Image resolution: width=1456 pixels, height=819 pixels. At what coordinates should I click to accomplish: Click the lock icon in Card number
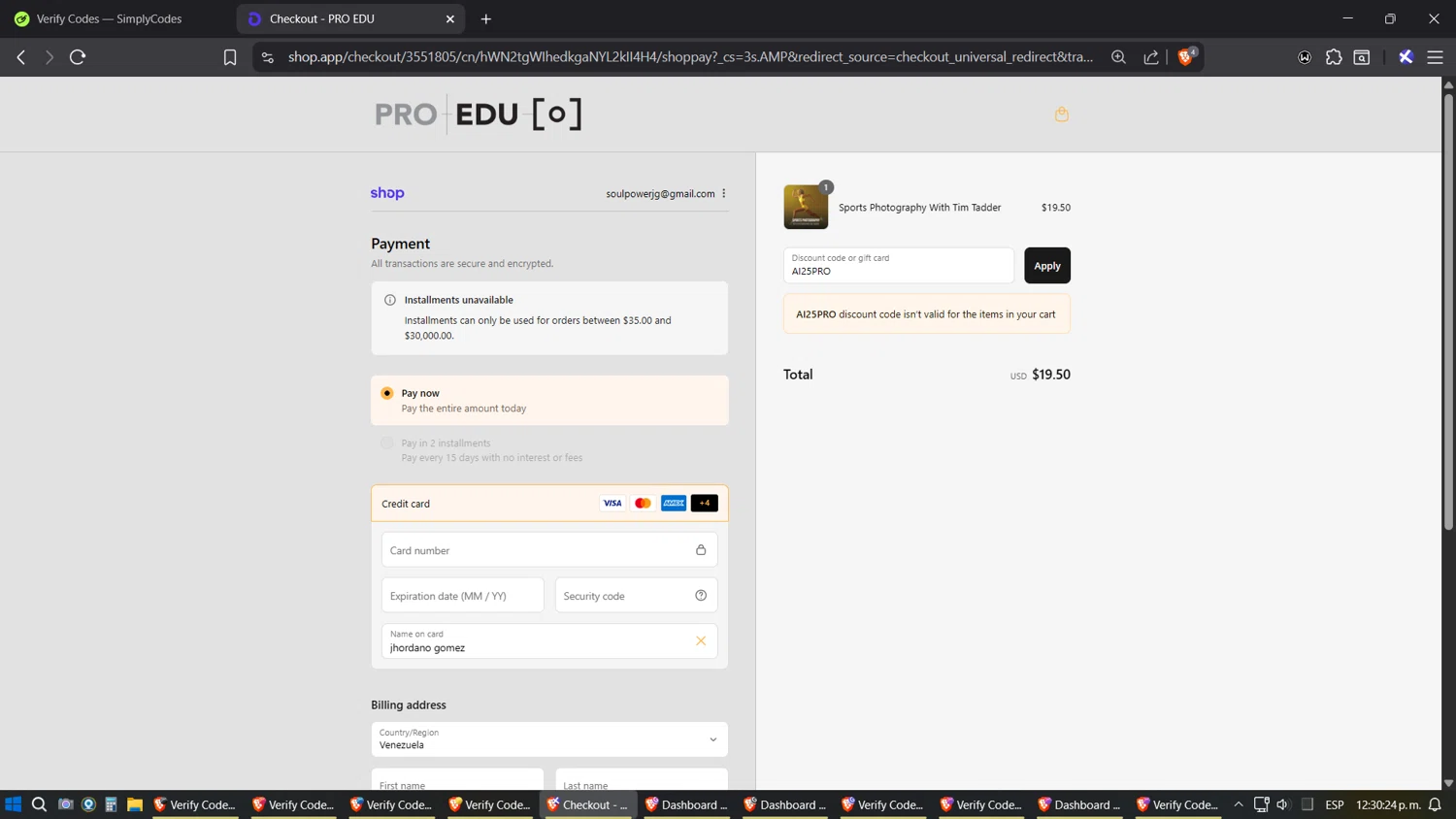pos(701,550)
